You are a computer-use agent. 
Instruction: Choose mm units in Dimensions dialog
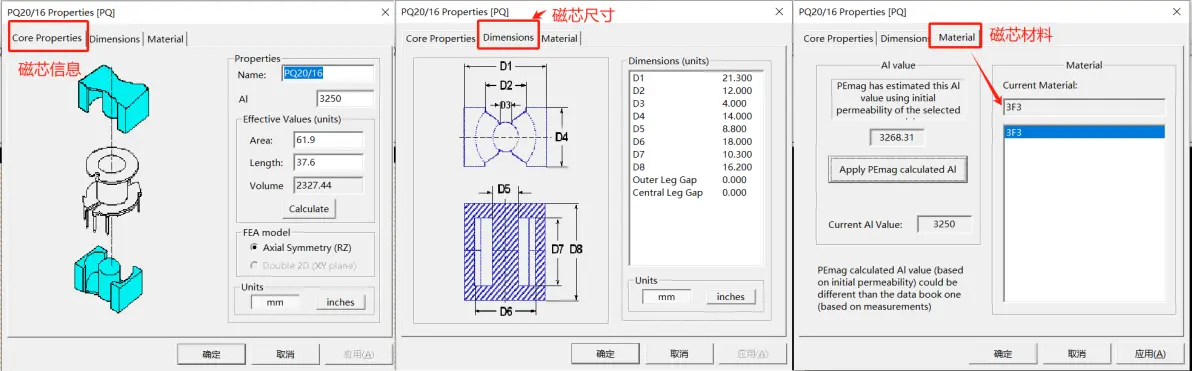pos(666,296)
